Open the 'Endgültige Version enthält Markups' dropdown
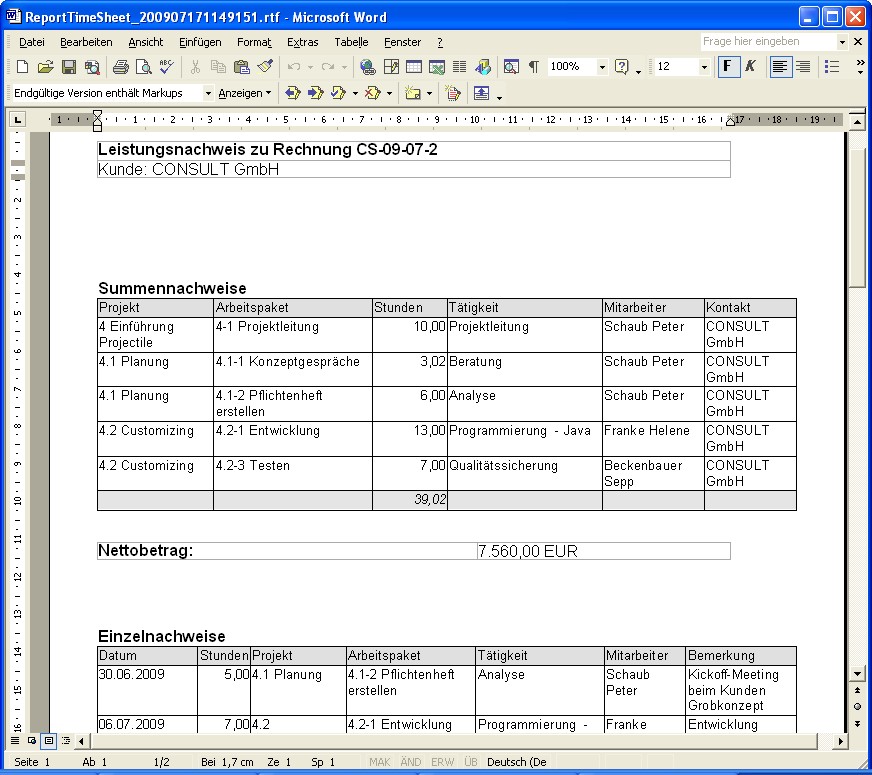The width and height of the screenshot is (872, 775). [x=208, y=93]
